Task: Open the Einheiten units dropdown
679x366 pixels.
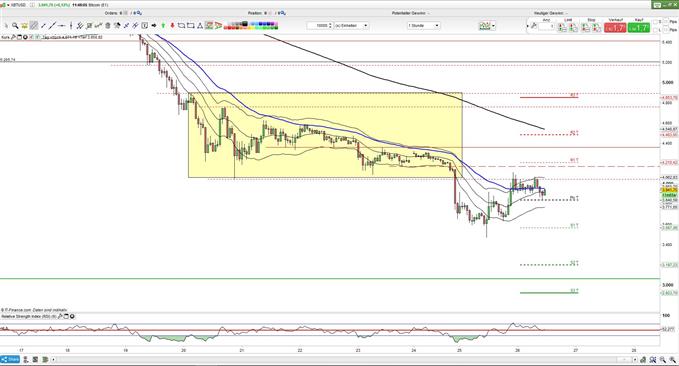Action: 351,26
